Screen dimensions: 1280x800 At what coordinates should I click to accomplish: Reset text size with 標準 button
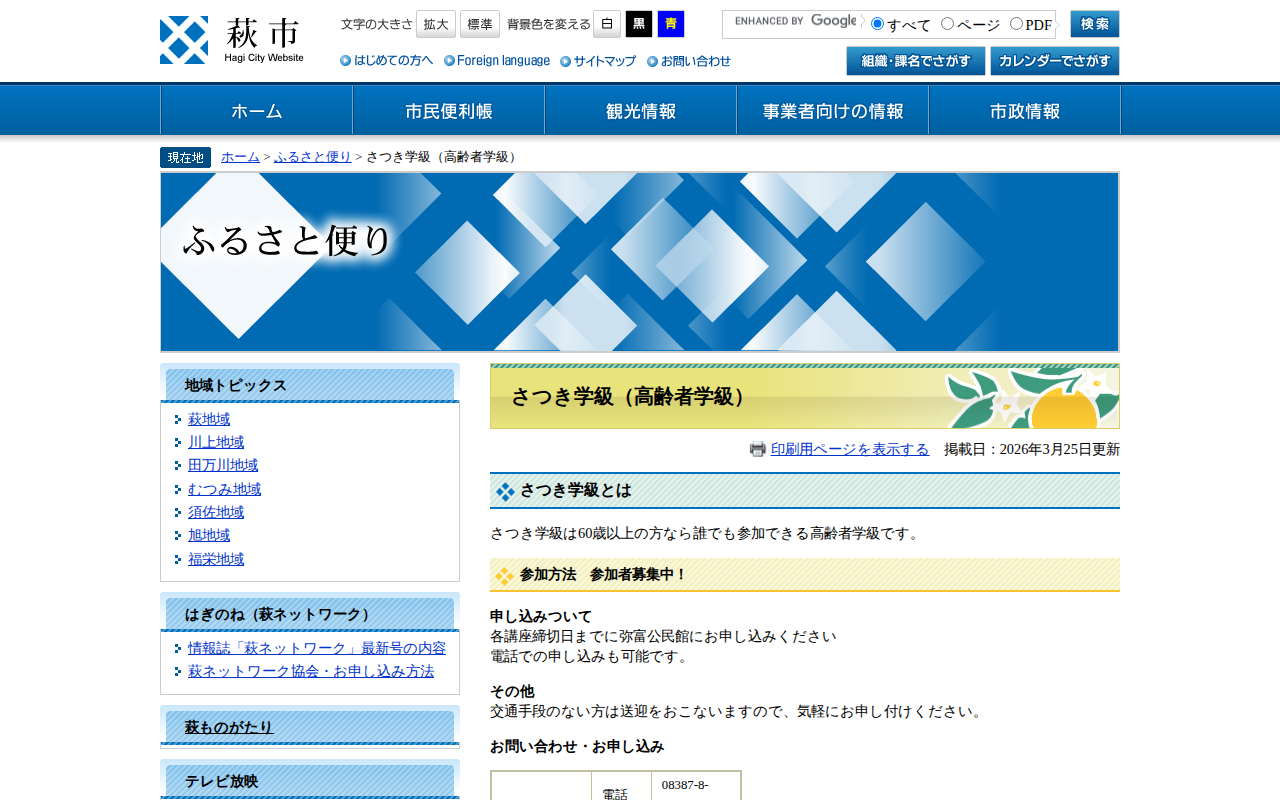[480, 24]
